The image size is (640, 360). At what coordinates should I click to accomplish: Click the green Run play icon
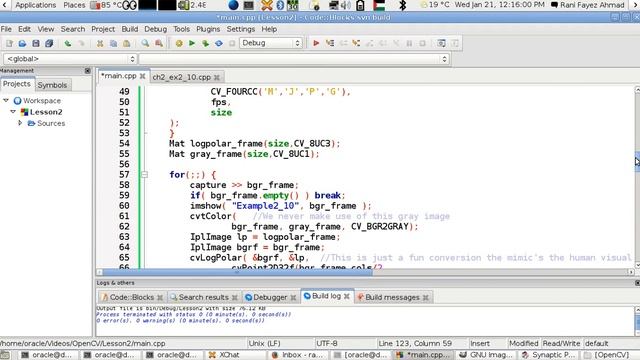tap(192, 43)
